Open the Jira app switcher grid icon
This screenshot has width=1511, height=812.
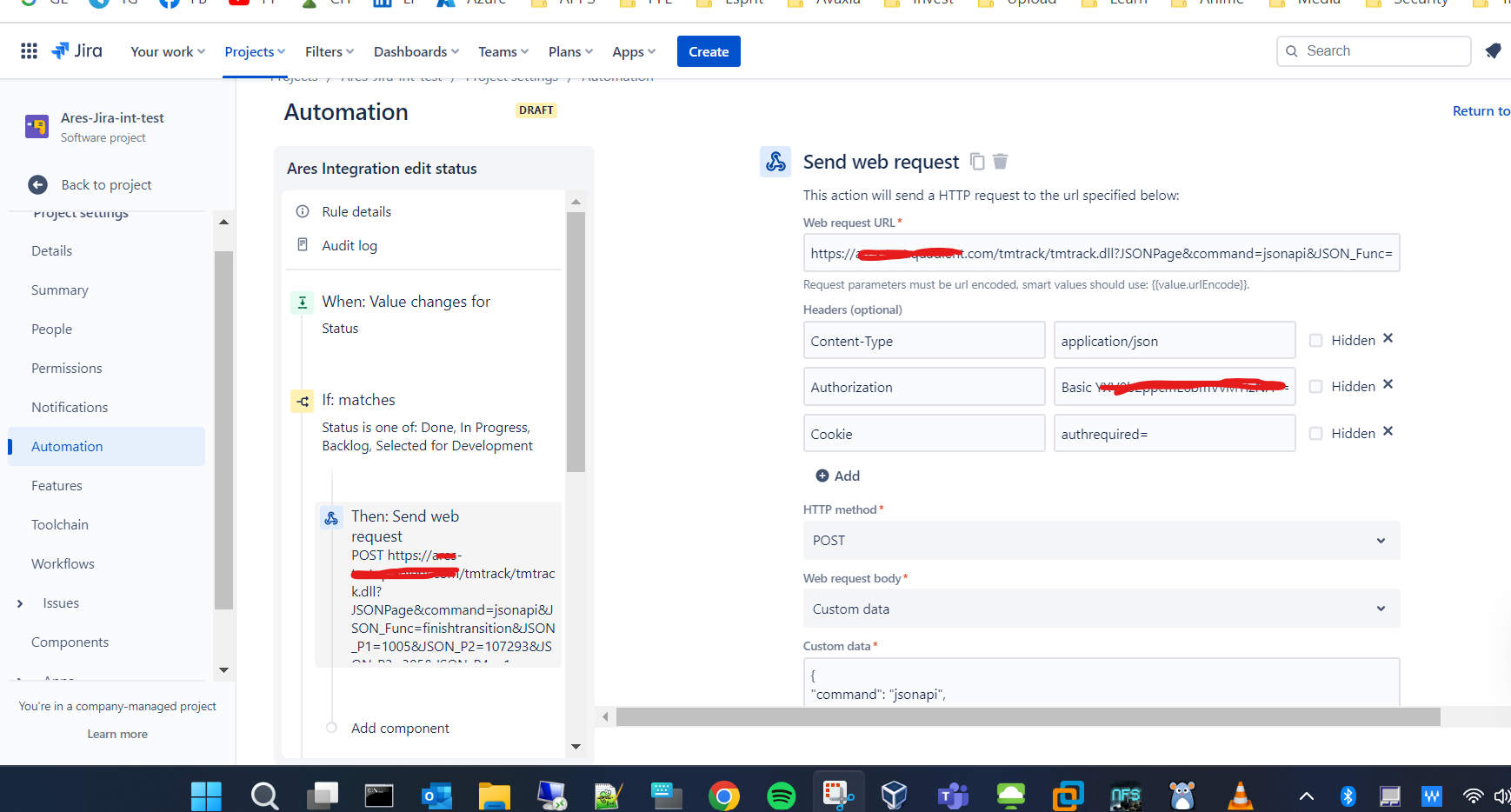(29, 51)
